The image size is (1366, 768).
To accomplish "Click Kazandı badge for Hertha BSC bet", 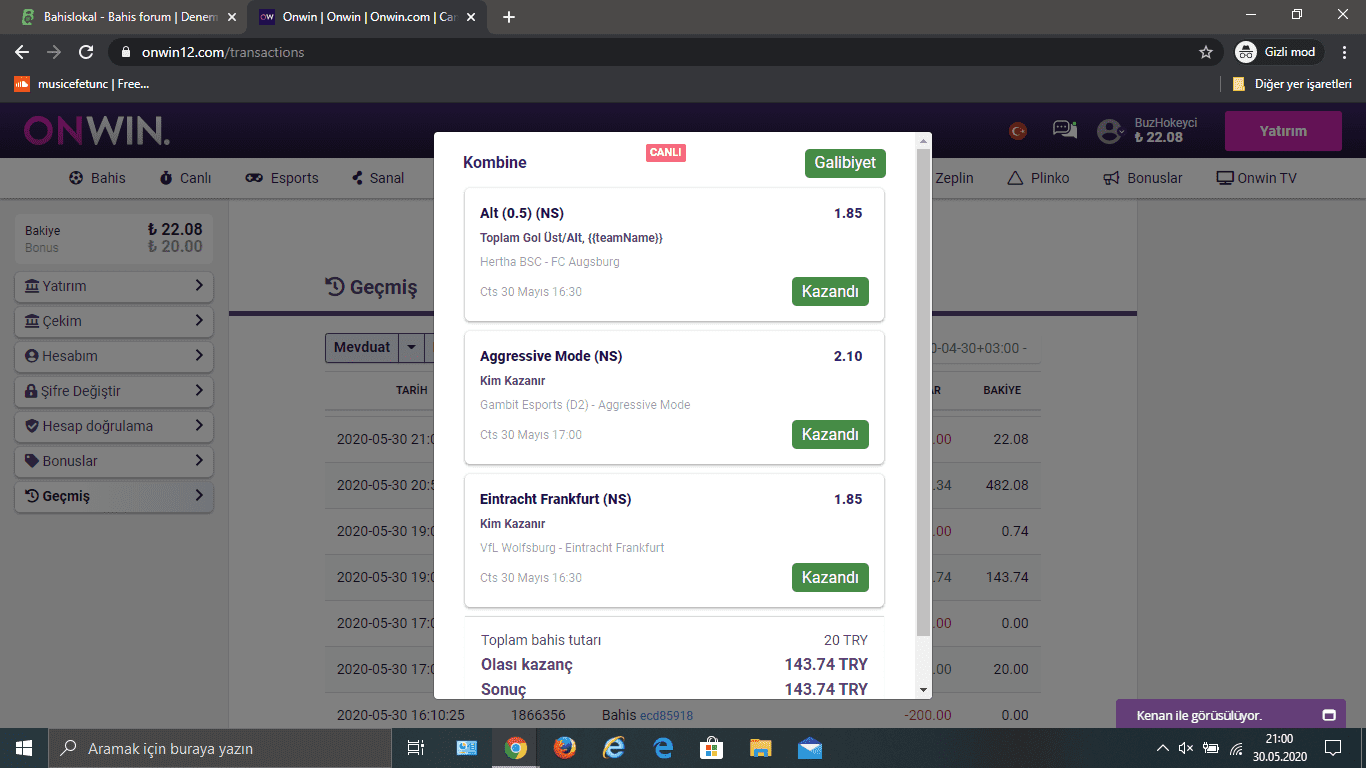I will pyautogui.click(x=830, y=292).
